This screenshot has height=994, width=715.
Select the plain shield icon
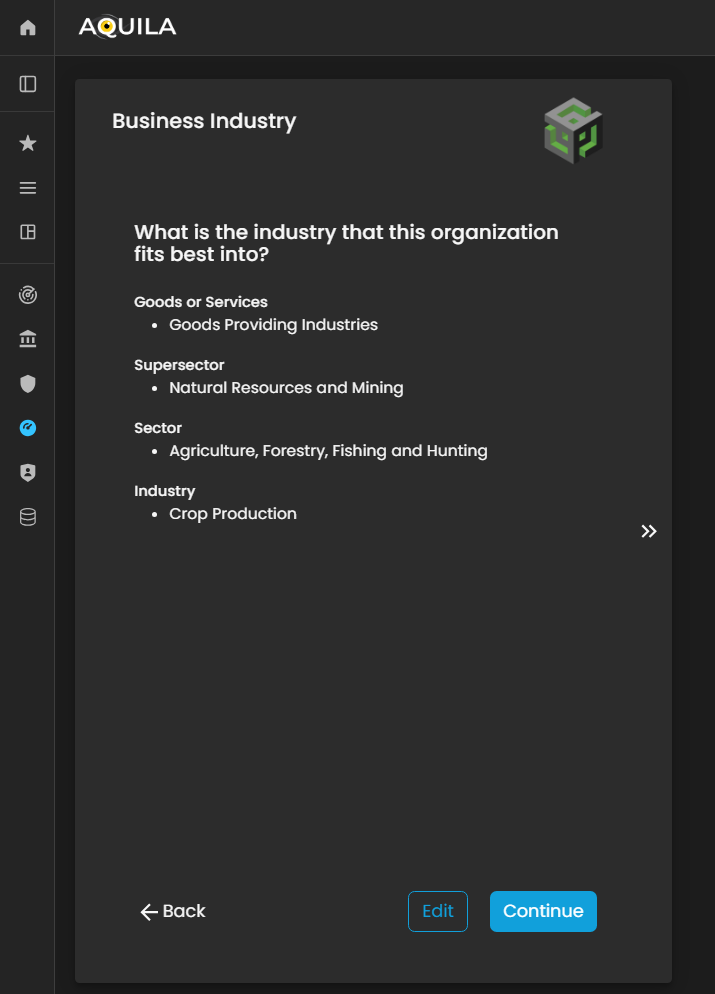(28, 384)
